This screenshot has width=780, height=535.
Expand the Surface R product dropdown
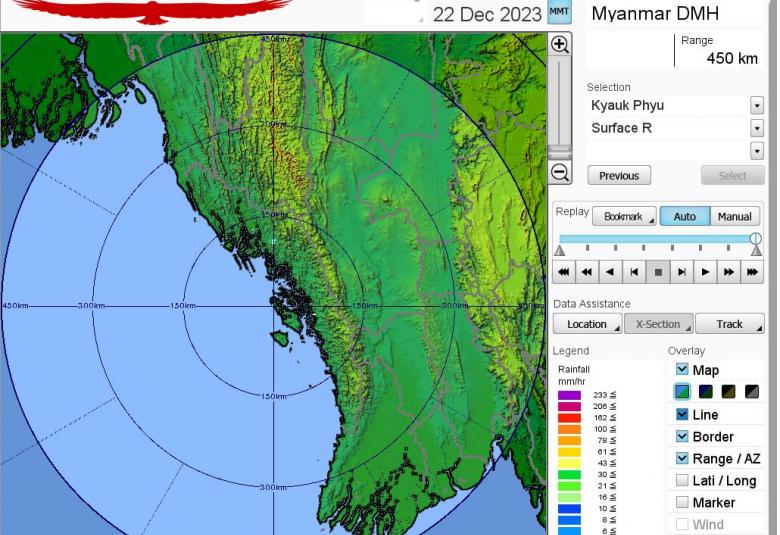pos(756,128)
